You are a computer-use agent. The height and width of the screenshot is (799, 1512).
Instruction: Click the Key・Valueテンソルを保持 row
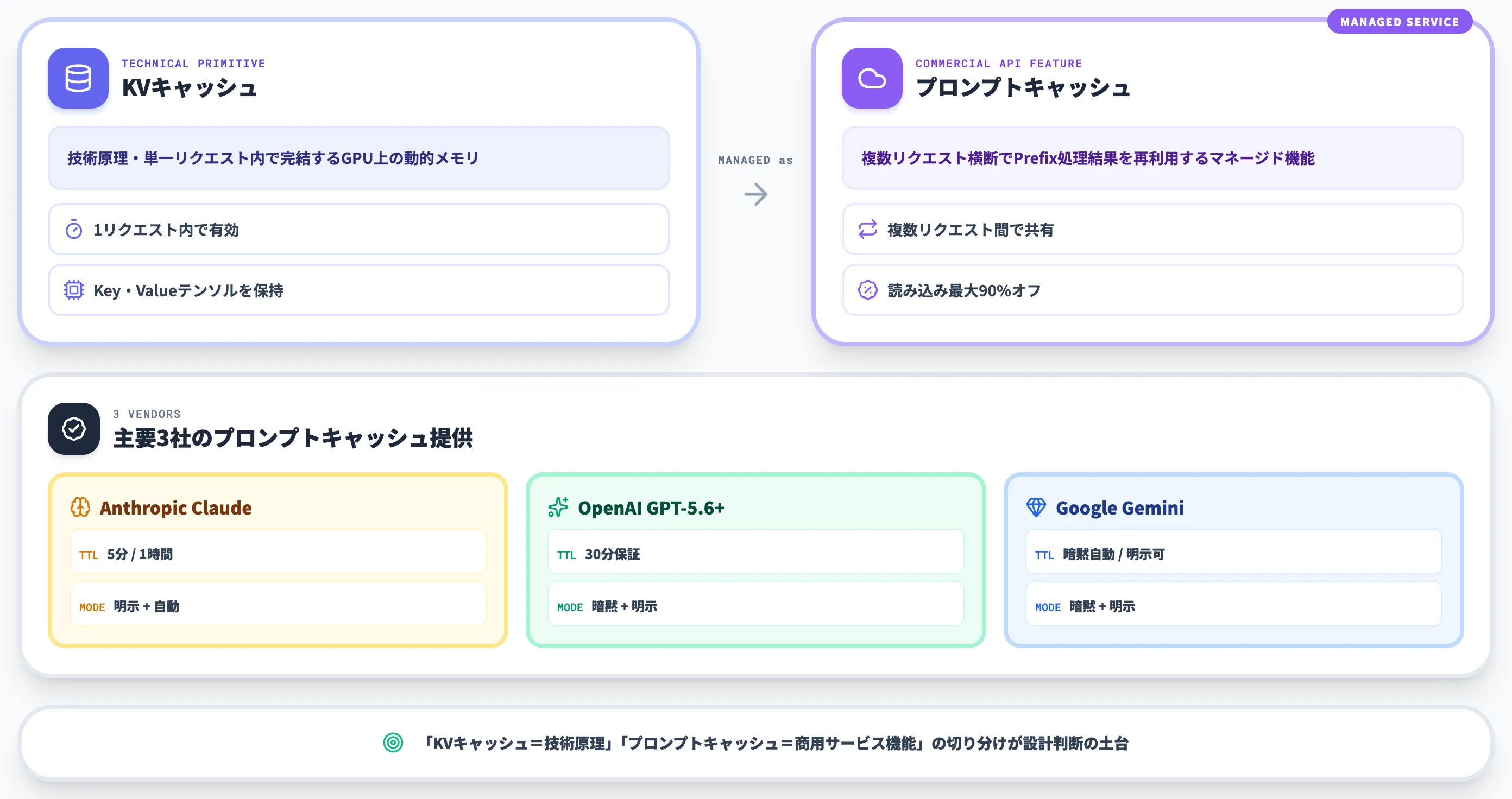point(358,290)
